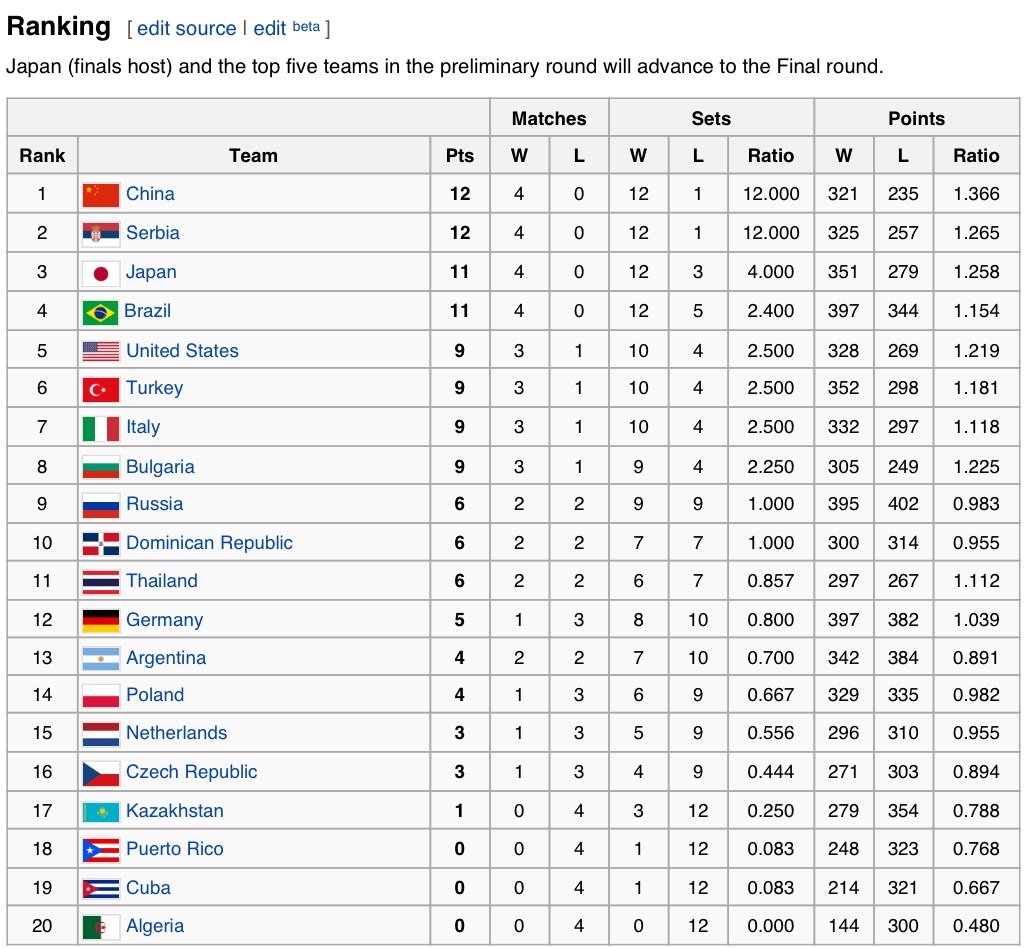Click the Algeria team link

155,926
